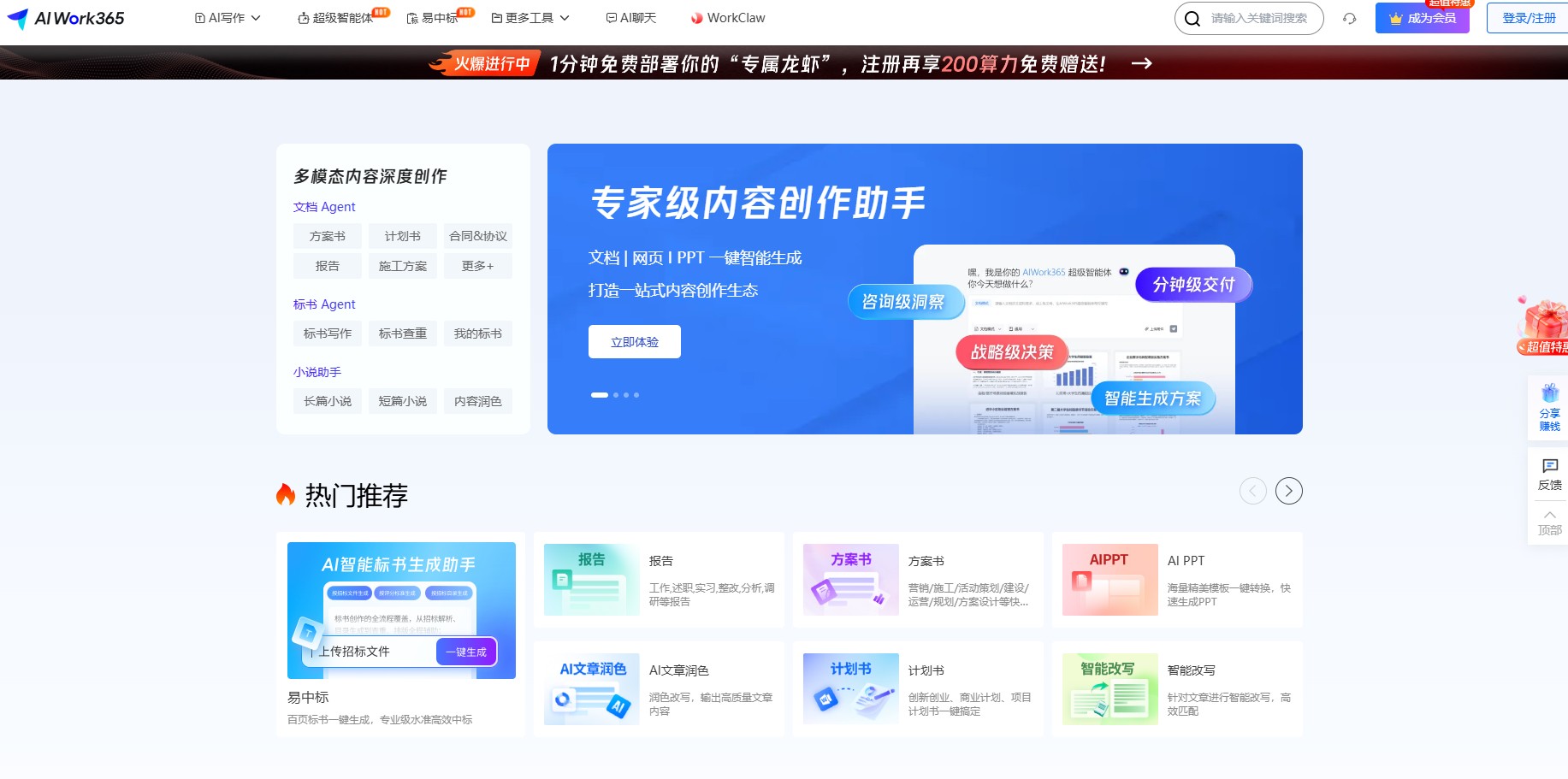Open AI文章润色 card title text
This screenshot has width=1568, height=779.
679,670
